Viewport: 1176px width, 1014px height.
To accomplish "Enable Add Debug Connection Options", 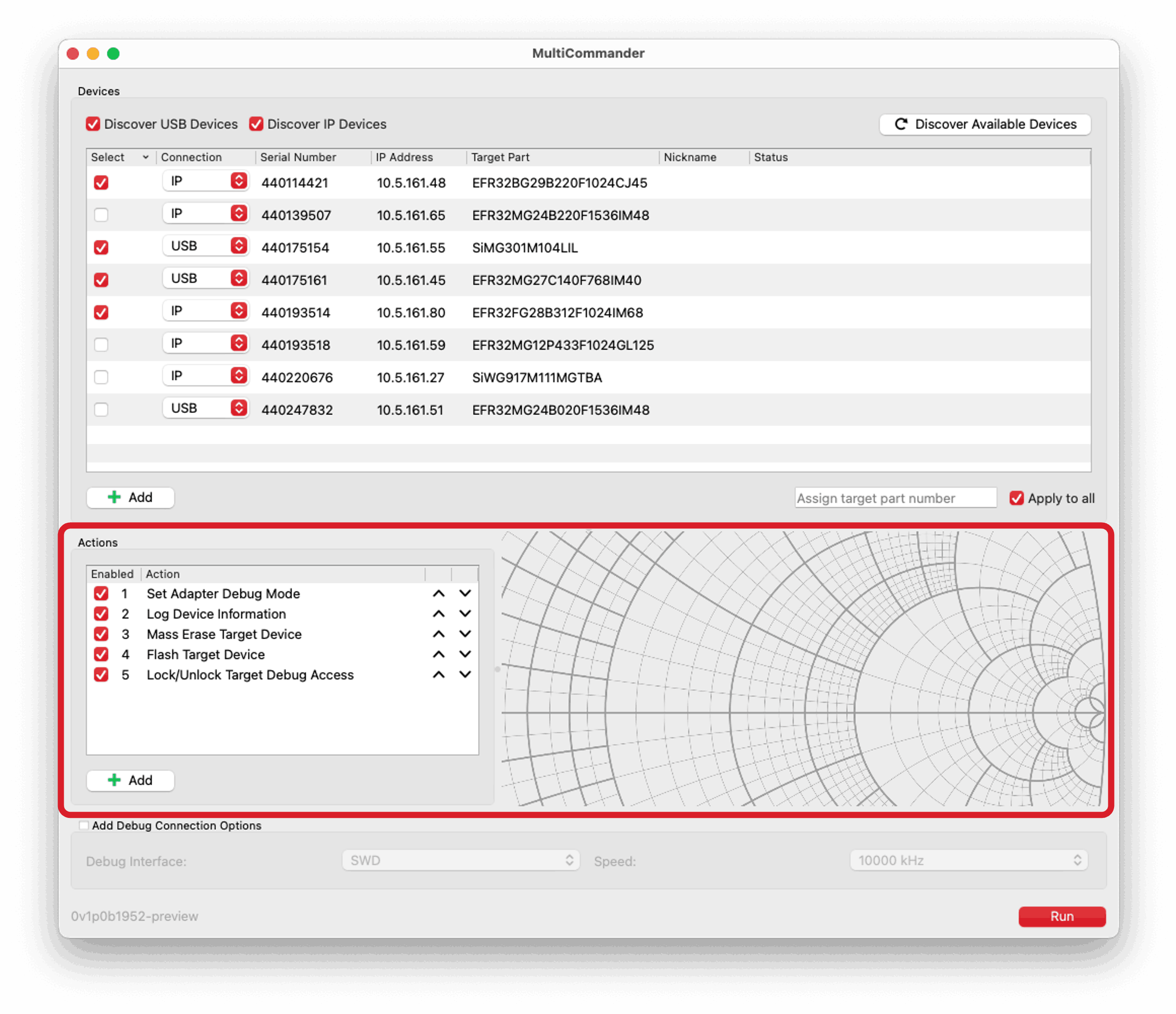I will click(x=84, y=825).
